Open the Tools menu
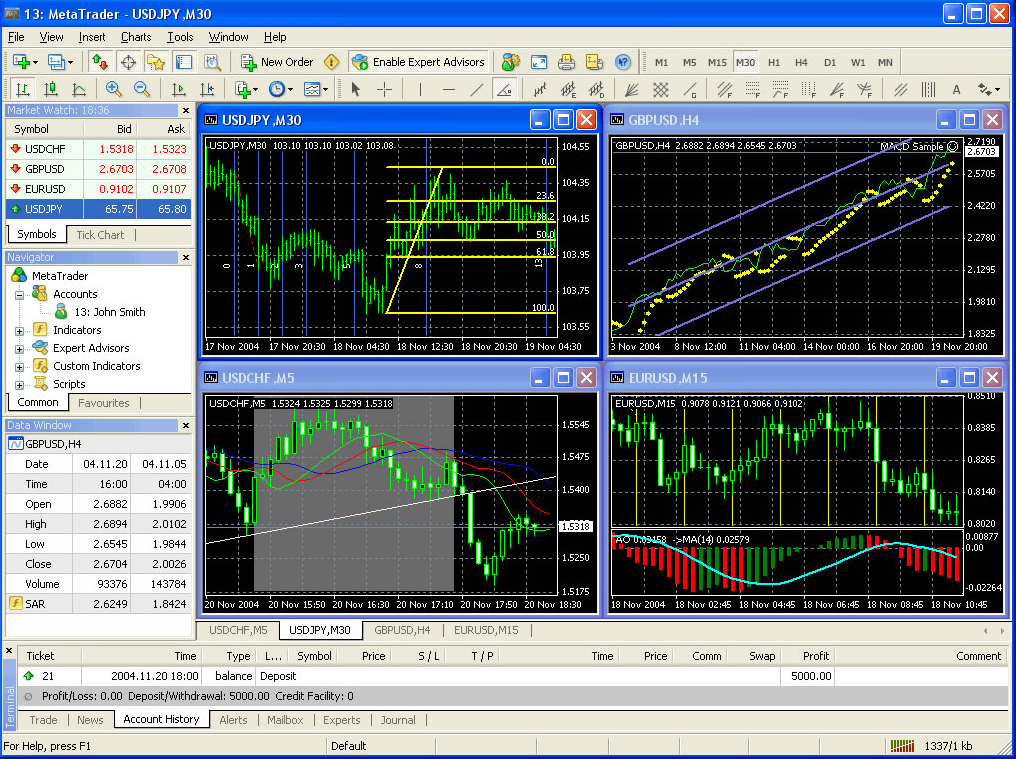The width and height of the screenshot is (1016, 759). [180, 37]
